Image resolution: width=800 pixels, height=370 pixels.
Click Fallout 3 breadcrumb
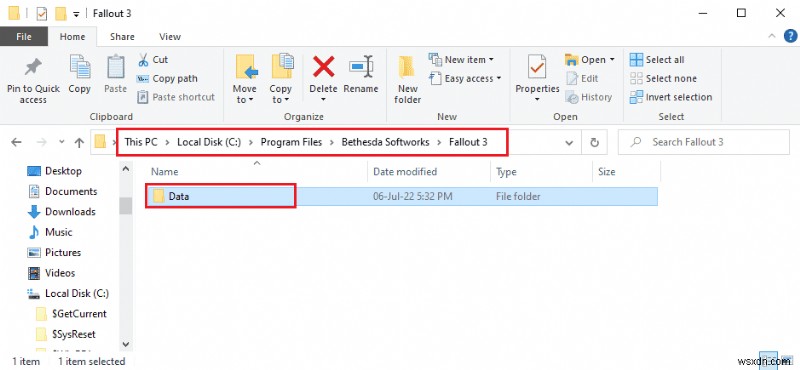click(x=468, y=142)
